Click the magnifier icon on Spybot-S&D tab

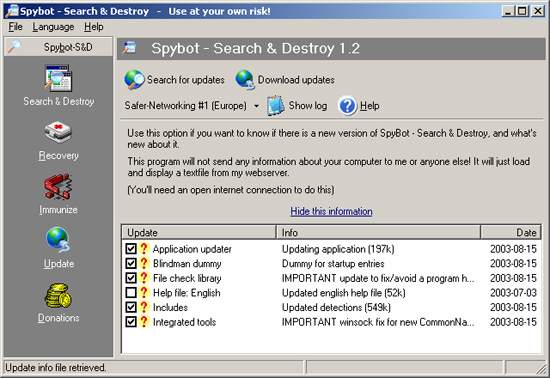[x=14, y=47]
